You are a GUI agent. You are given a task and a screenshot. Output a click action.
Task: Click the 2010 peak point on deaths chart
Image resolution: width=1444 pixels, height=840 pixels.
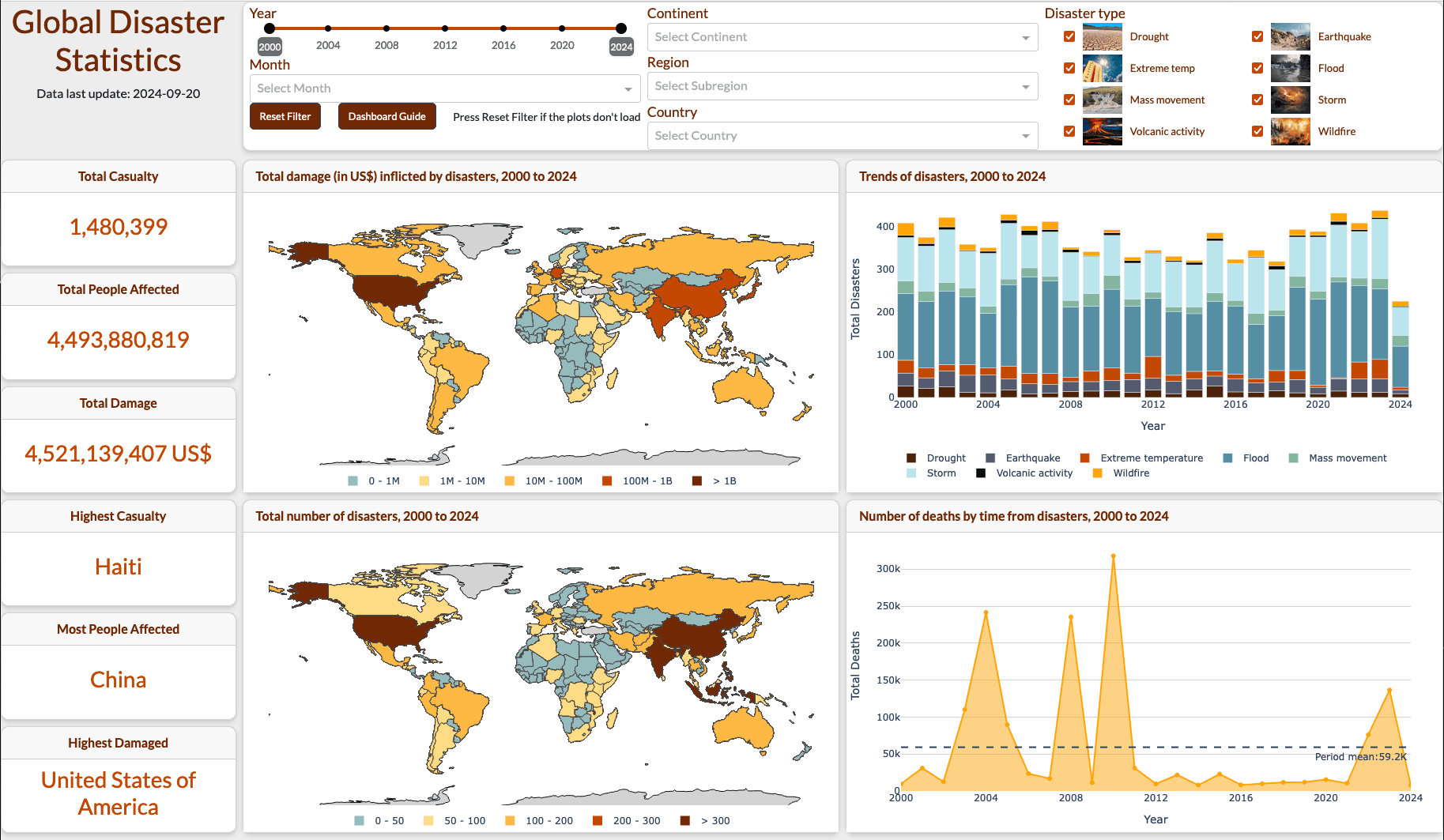(1114, 556)
